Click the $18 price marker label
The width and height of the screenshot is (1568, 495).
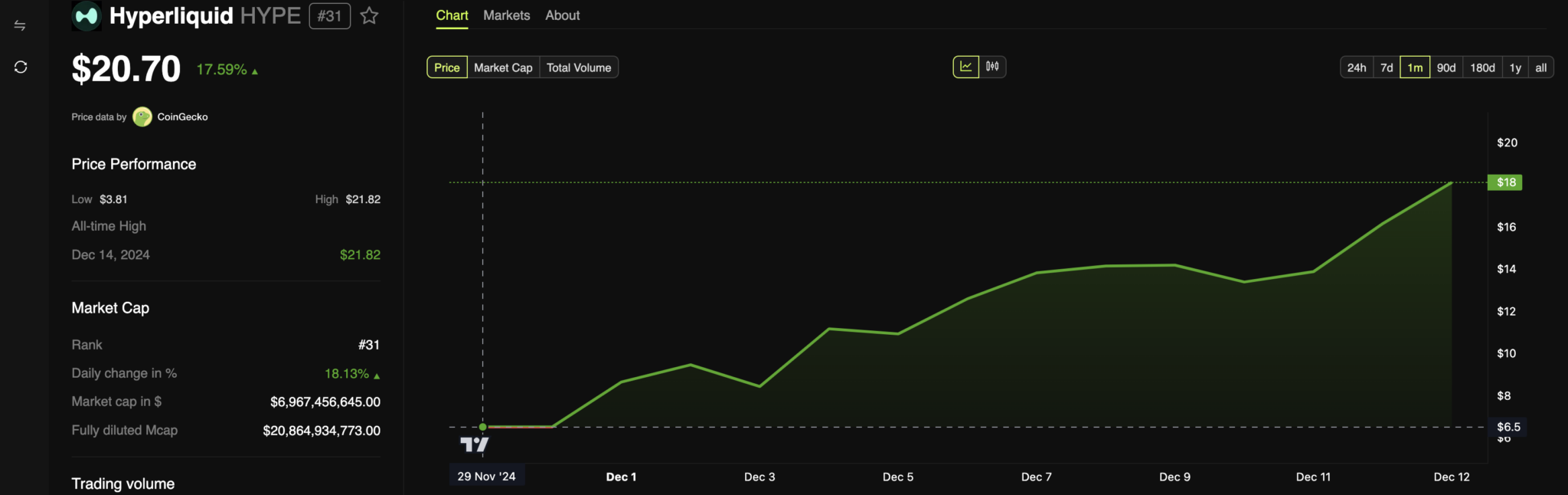click(x=1505, y=182)
